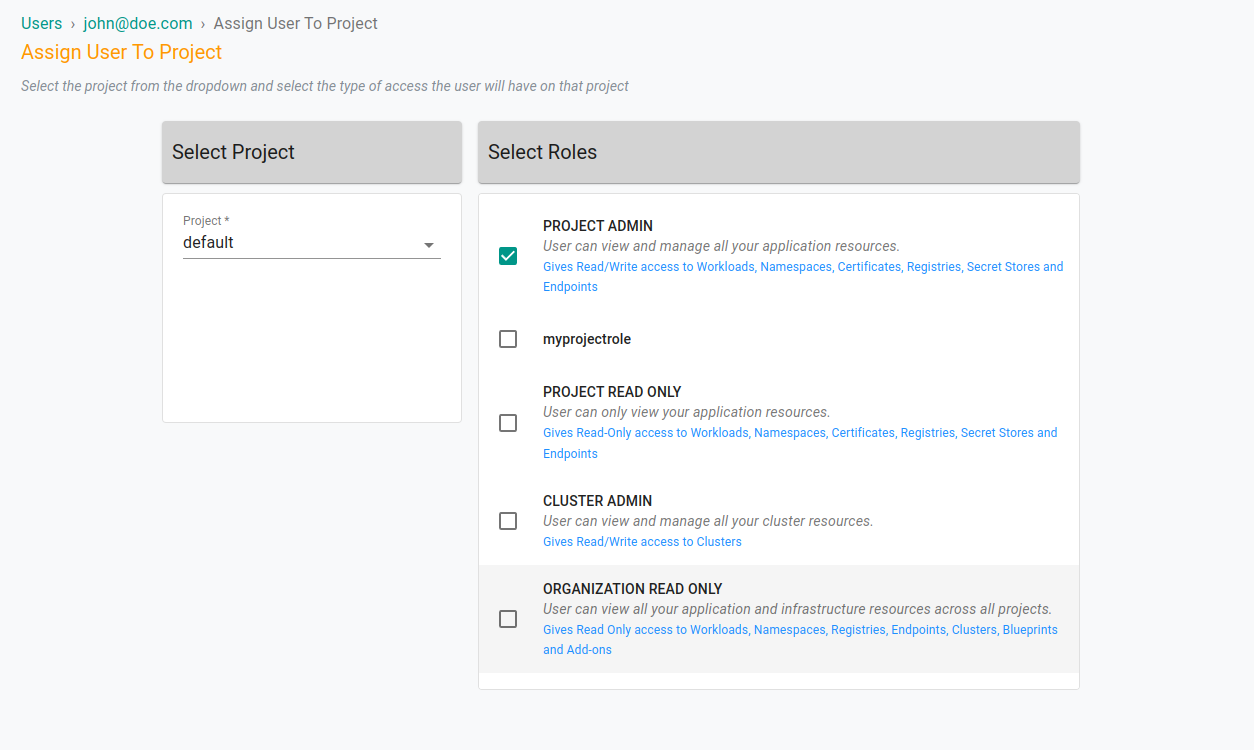Click the CLUSTER ADMIN role title
This screenshot has width=1254, height=750.
tap(598, 501)
